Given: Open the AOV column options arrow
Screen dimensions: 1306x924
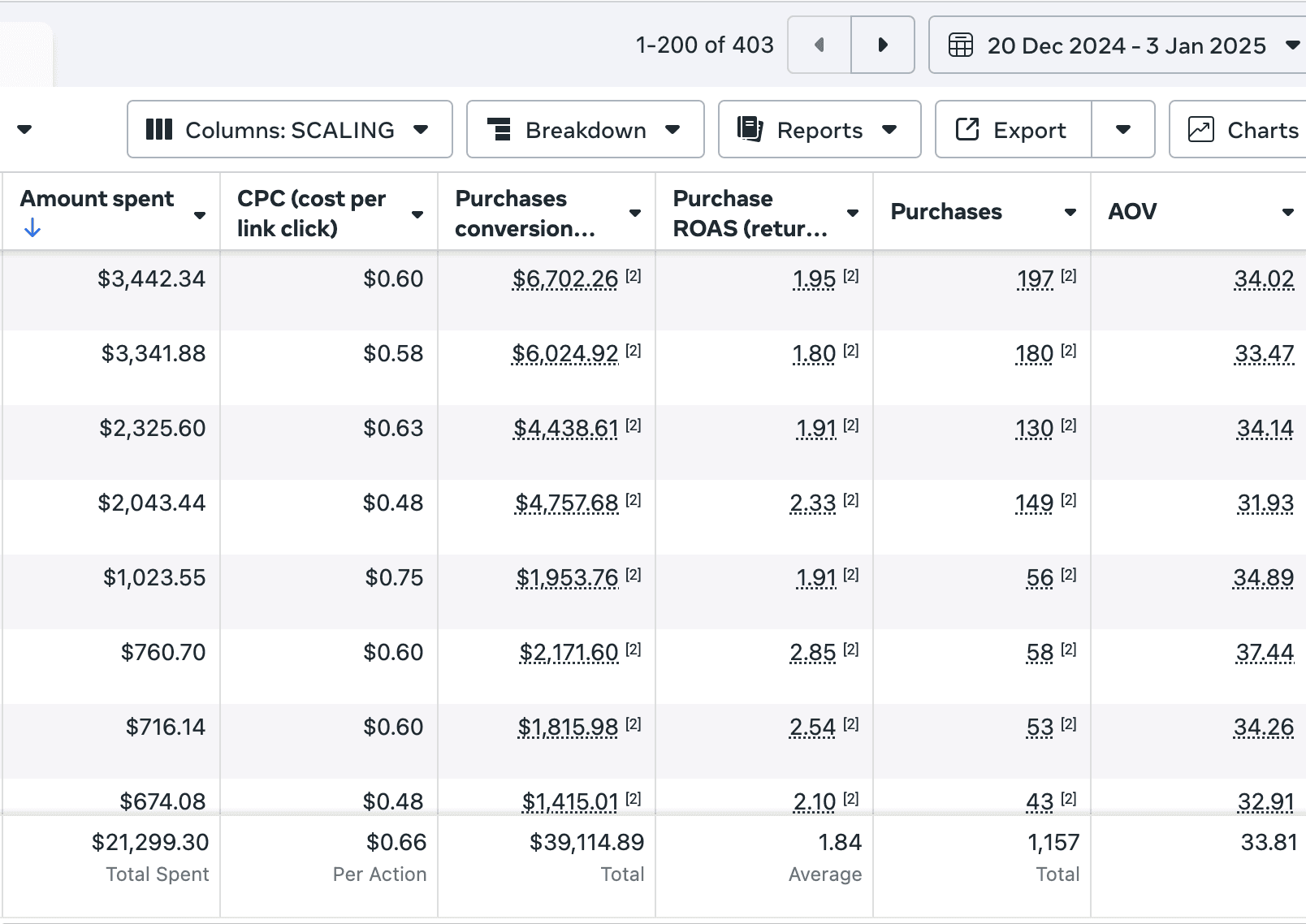Looking at the screenshot, I should 1288,213.
